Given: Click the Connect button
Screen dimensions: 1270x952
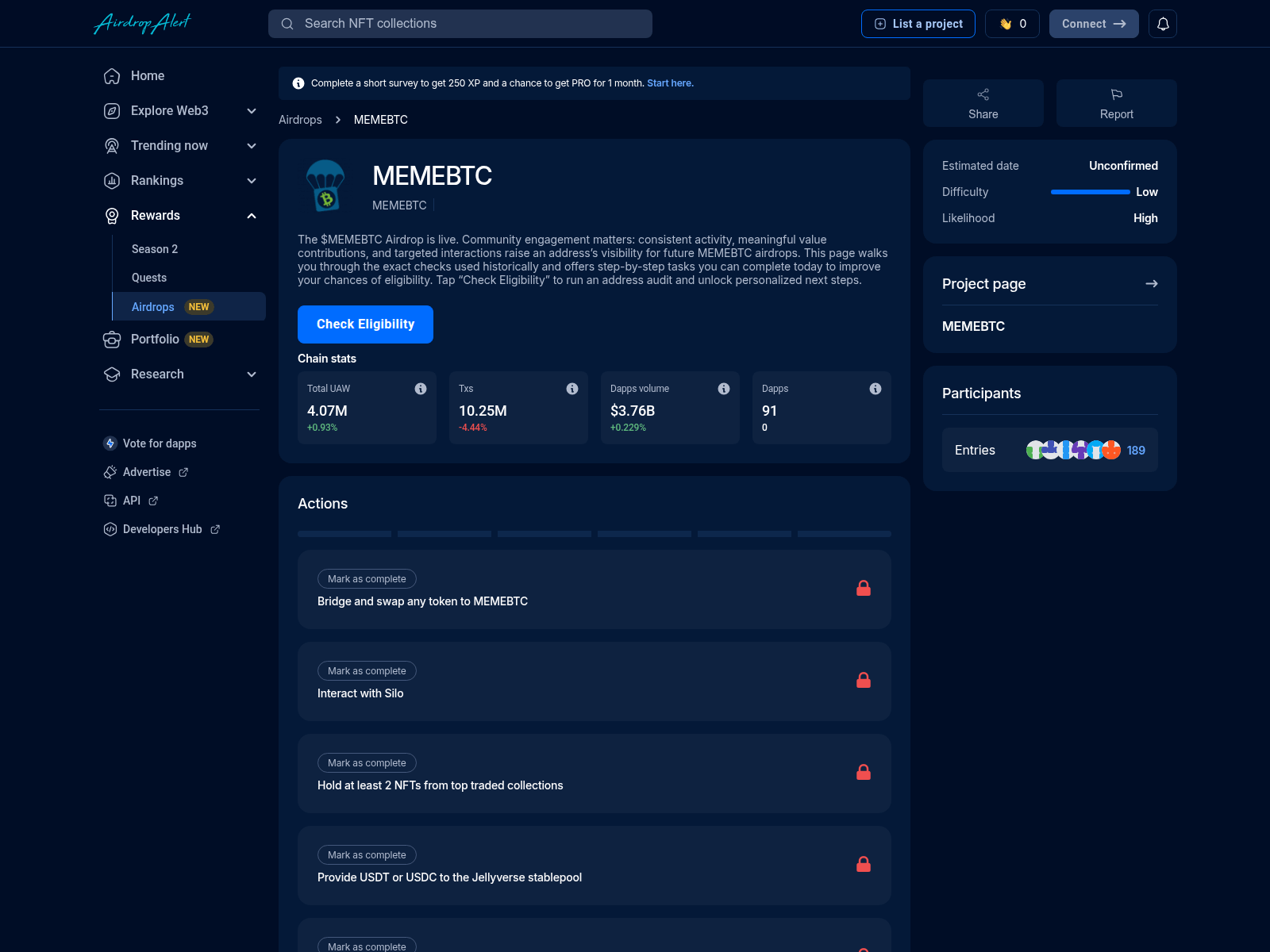Looking at the screenshot, I should pyautogui.click(x=1094, y=24).
